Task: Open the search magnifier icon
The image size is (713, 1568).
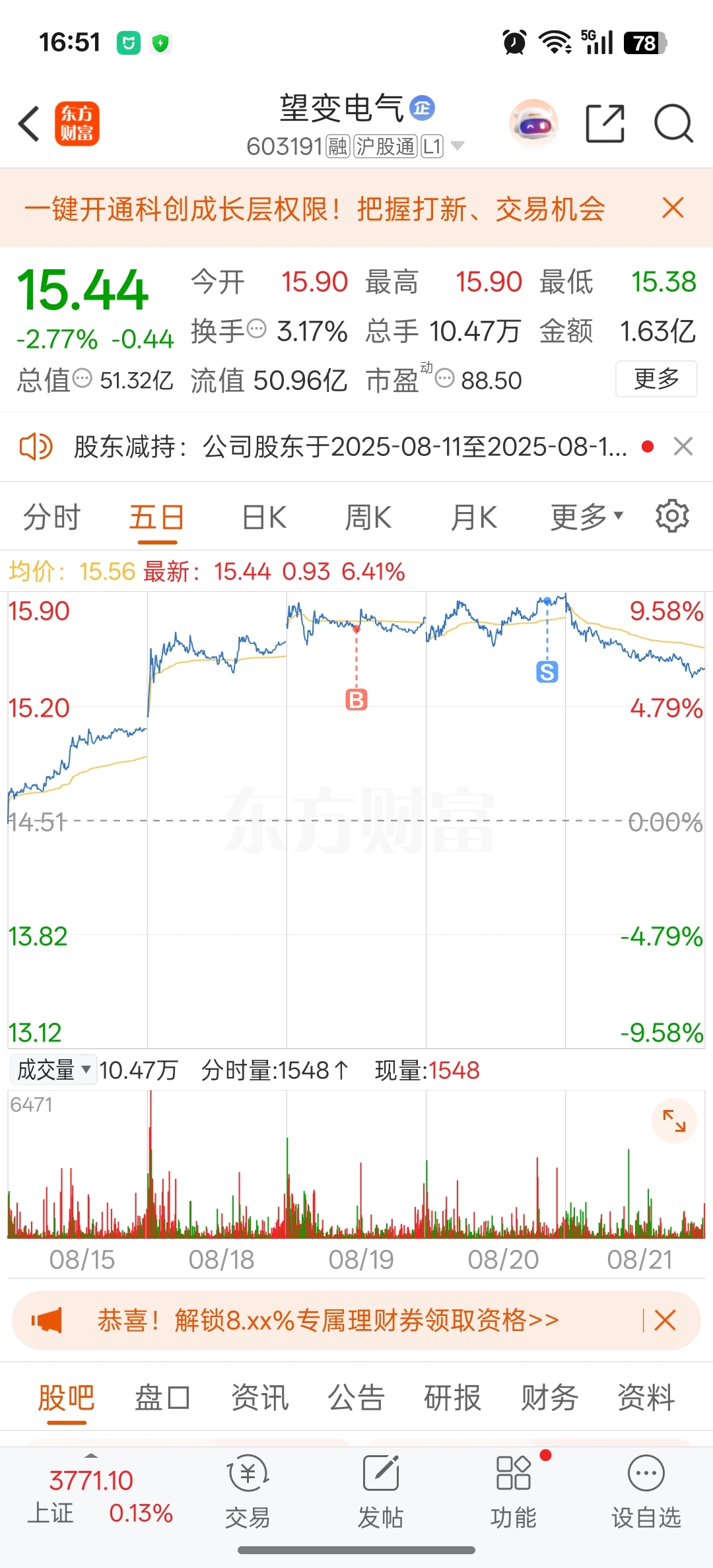Action: (673, 123)
